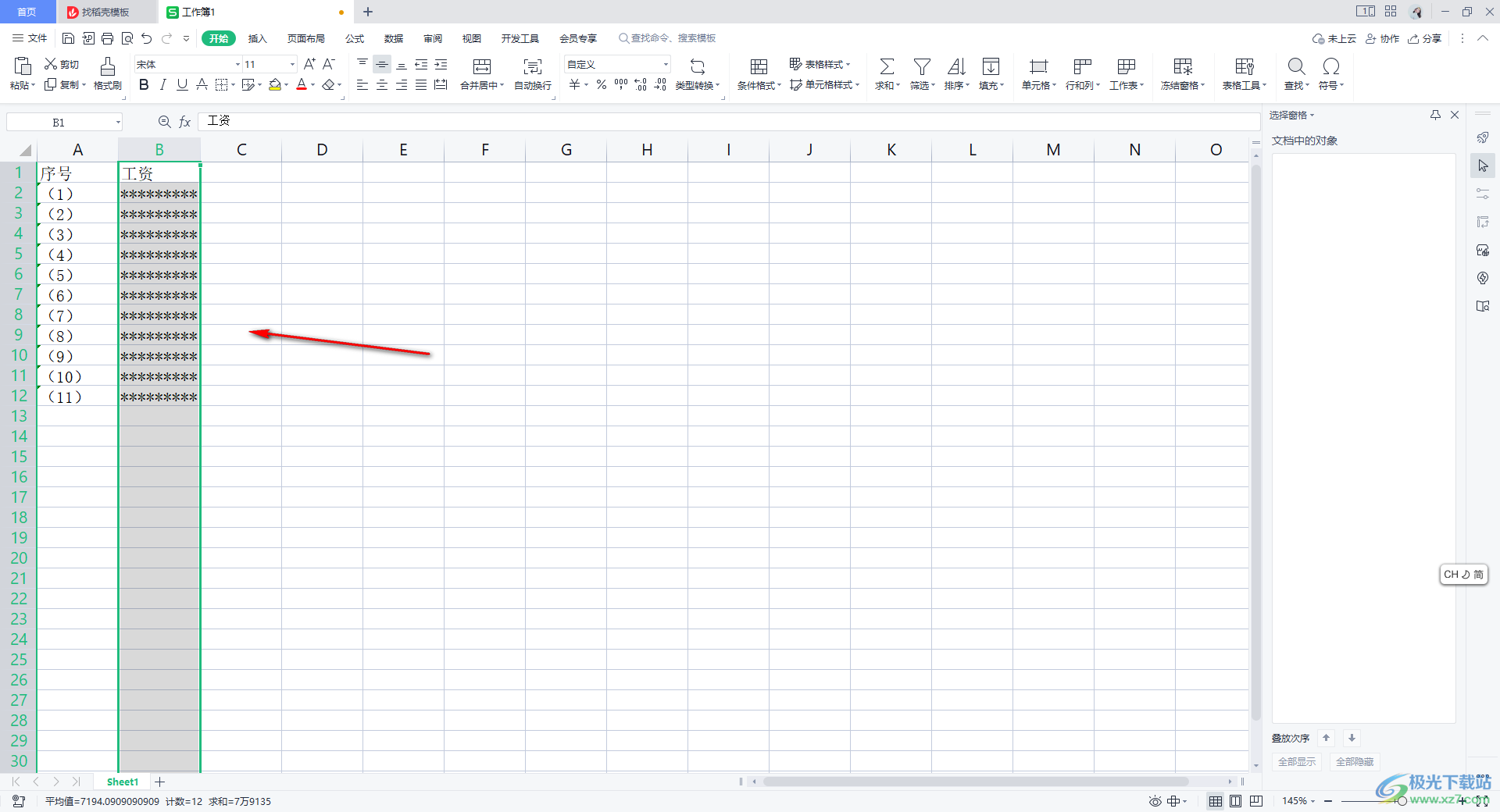Click the Freeze panes icon
Screen dimensions: 1500x812
(x=1183, y=66)
